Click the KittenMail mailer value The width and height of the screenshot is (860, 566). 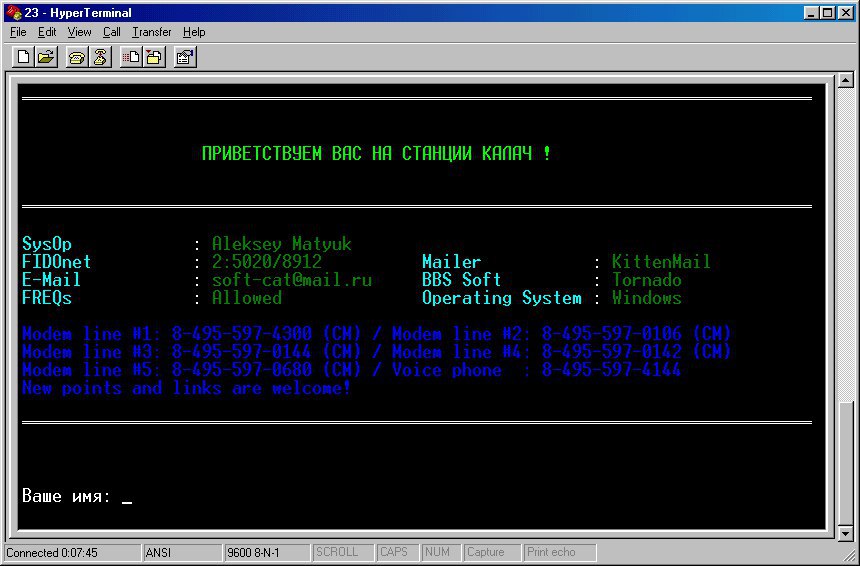(x=661, y=262)
